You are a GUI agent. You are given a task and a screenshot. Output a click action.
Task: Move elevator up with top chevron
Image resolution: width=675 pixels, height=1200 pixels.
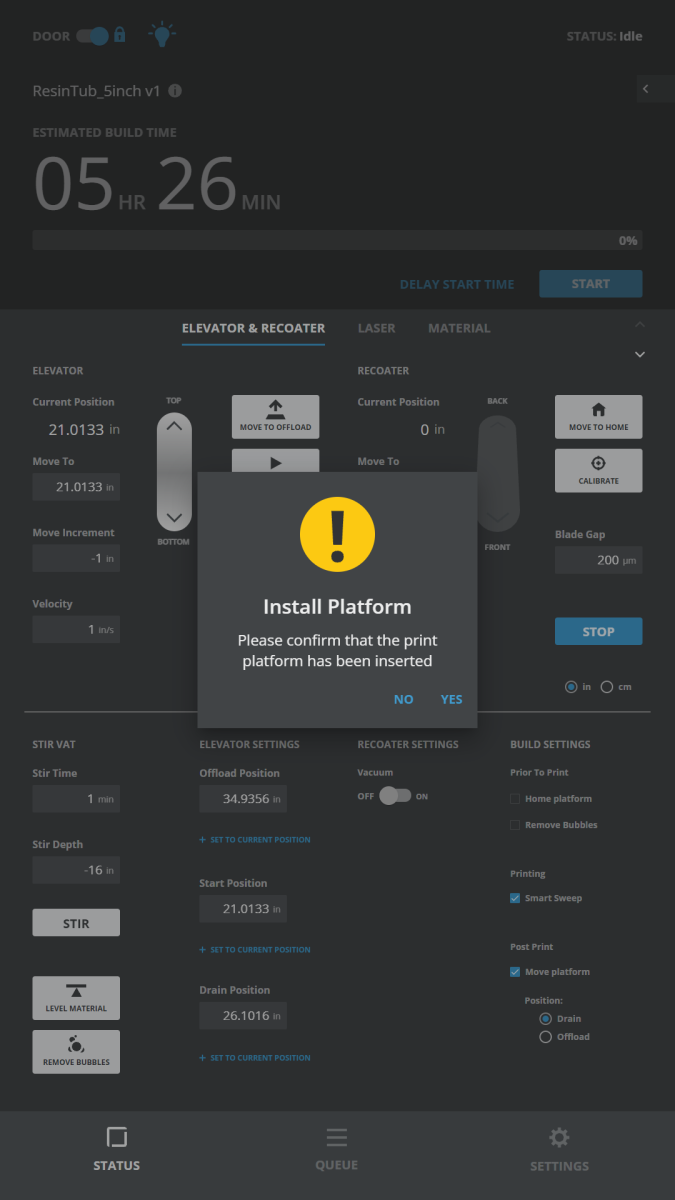tap(174, 427)
